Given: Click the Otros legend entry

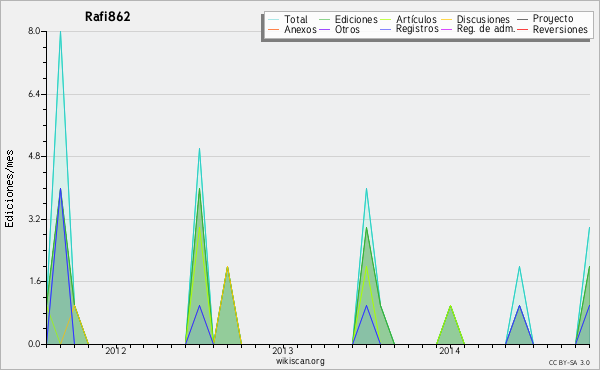Looking at the screenshot, I should 347,29.
